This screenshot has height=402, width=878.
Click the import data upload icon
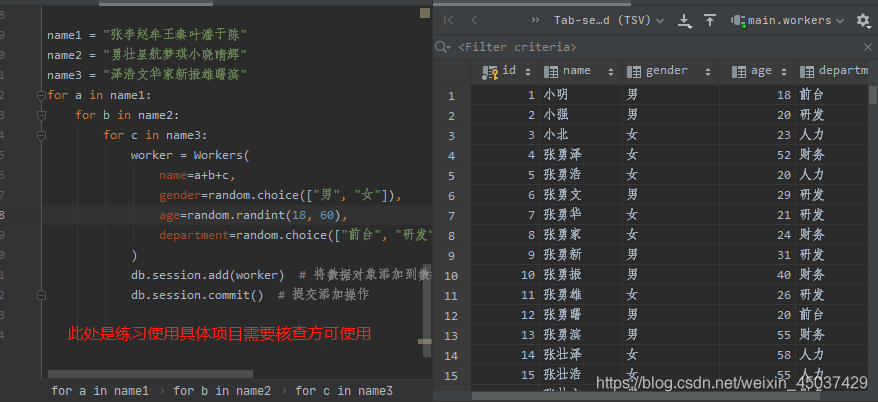(x=710, y=21)
